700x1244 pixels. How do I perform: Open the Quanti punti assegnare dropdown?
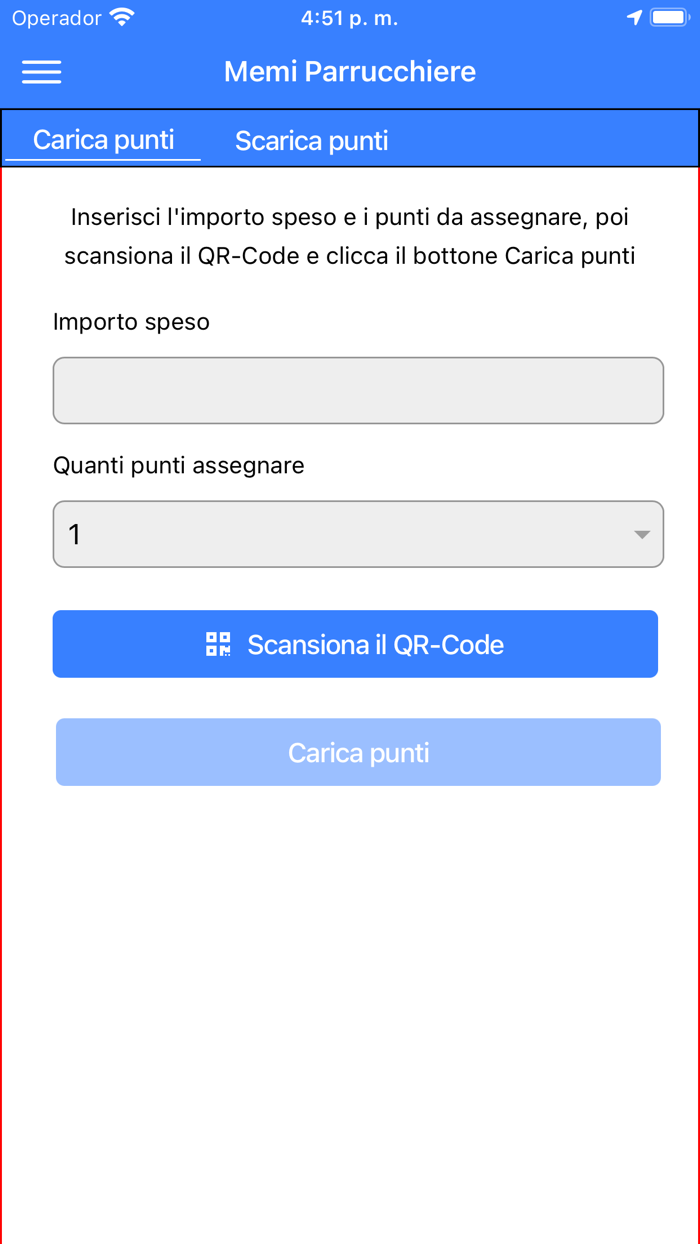click(358, 534)
